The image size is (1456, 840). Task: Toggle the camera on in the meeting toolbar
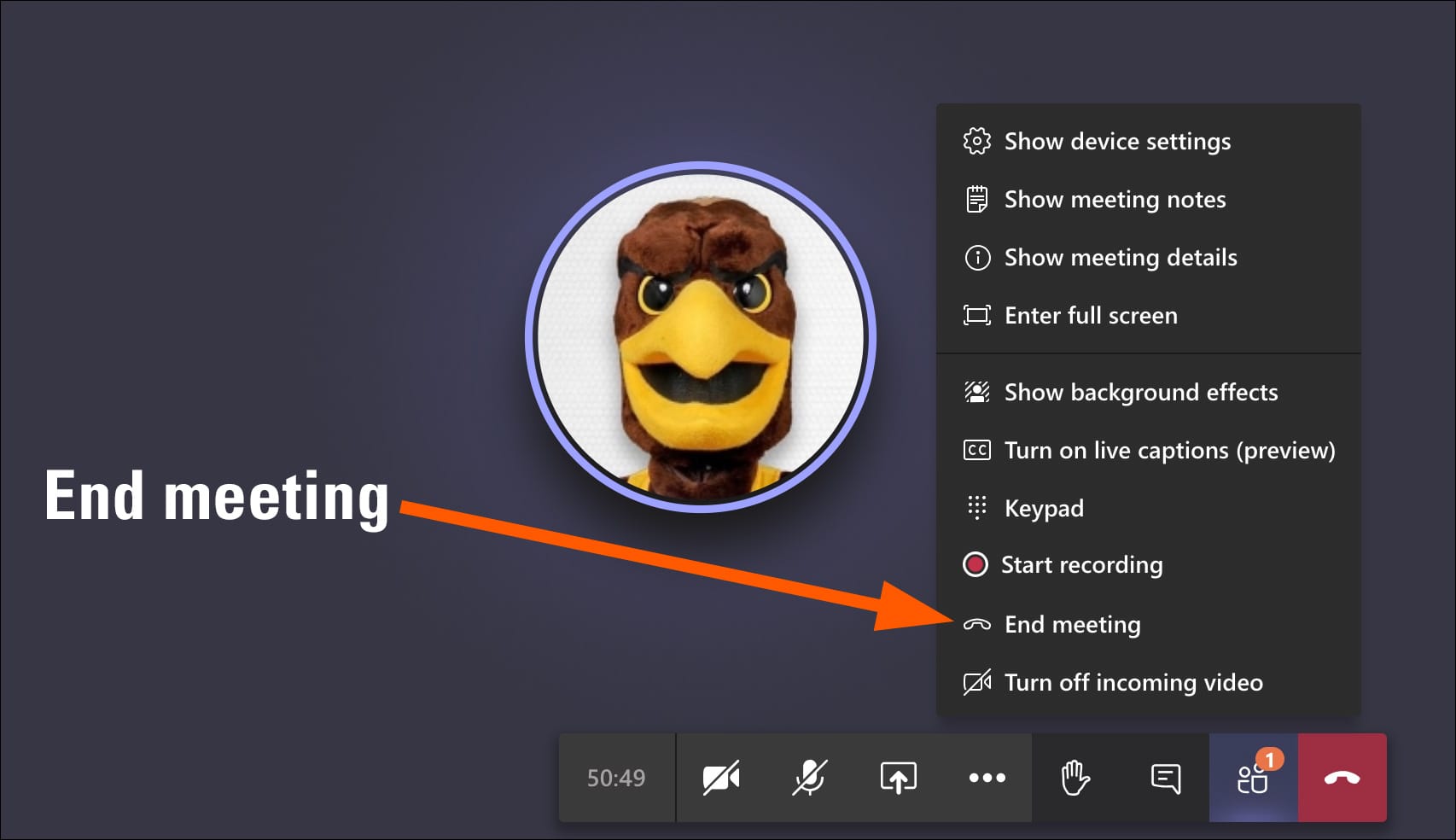[x=721, y=778]
